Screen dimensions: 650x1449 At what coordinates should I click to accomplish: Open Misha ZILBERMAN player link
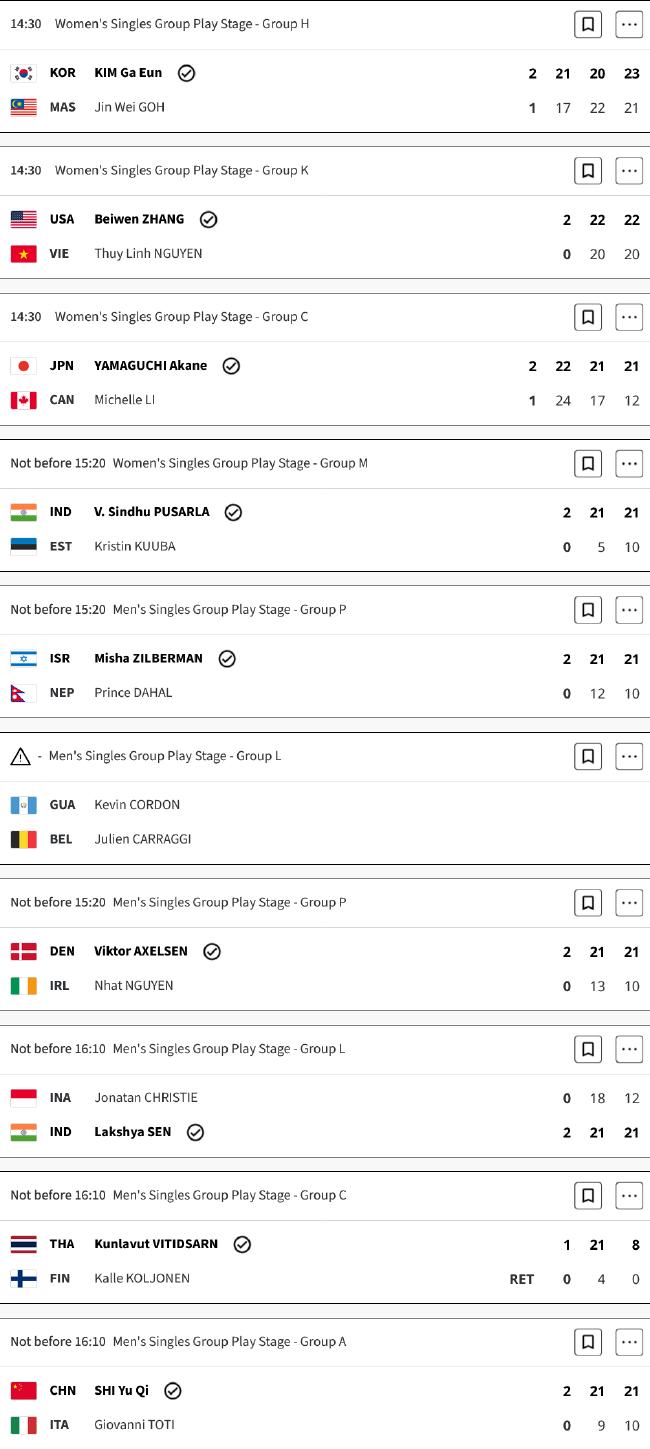click(x=148, y=659)
